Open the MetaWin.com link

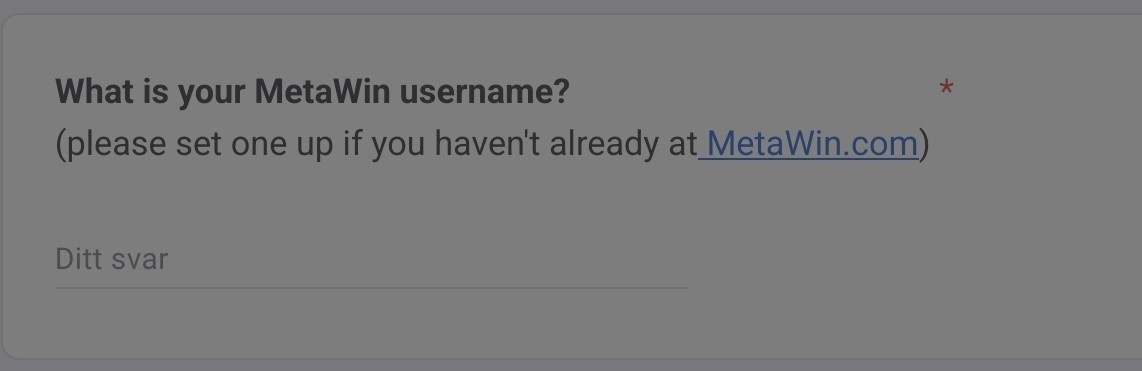[x=812, y=144]
